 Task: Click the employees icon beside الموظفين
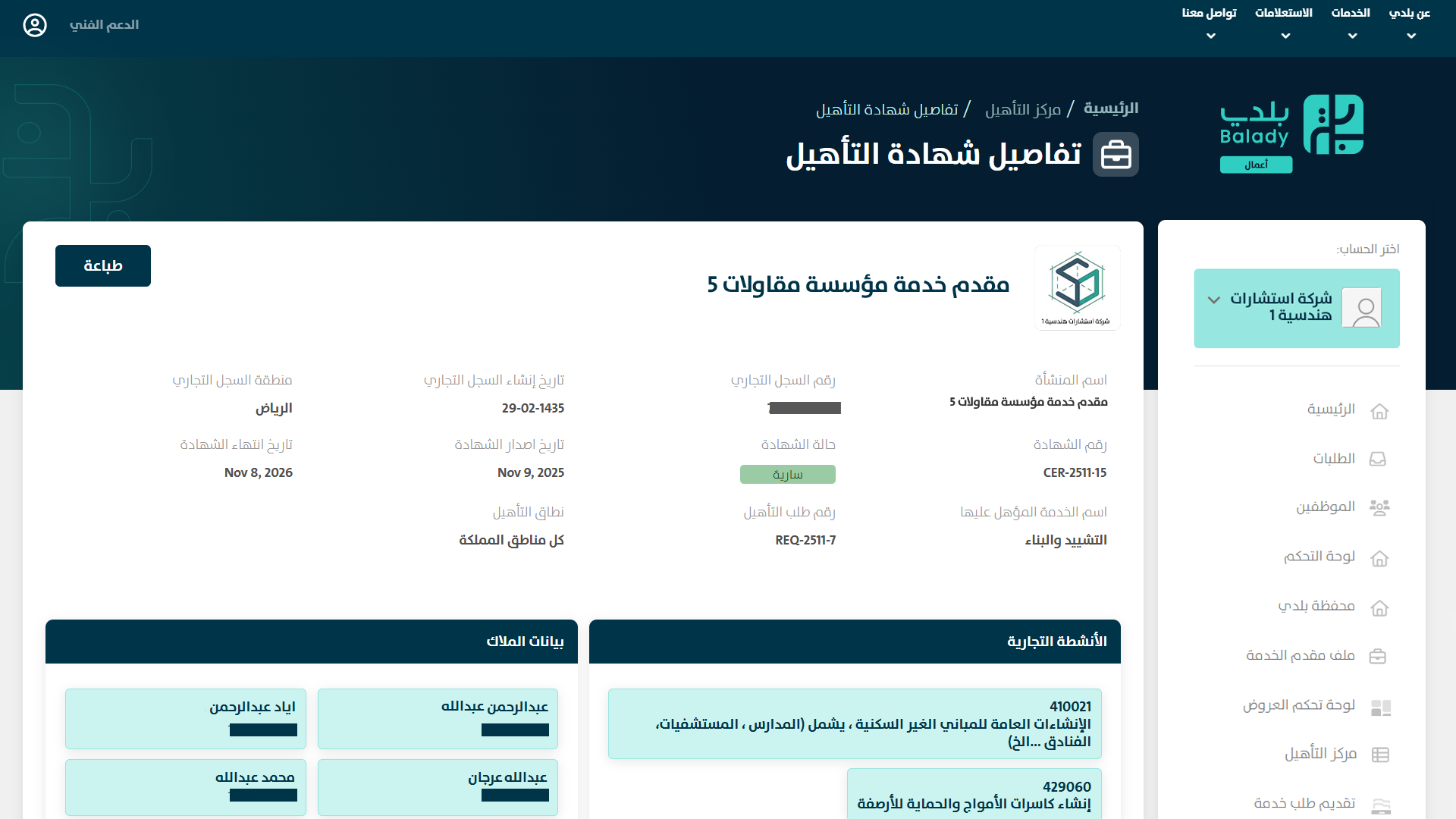click(x=1379, y=507)
